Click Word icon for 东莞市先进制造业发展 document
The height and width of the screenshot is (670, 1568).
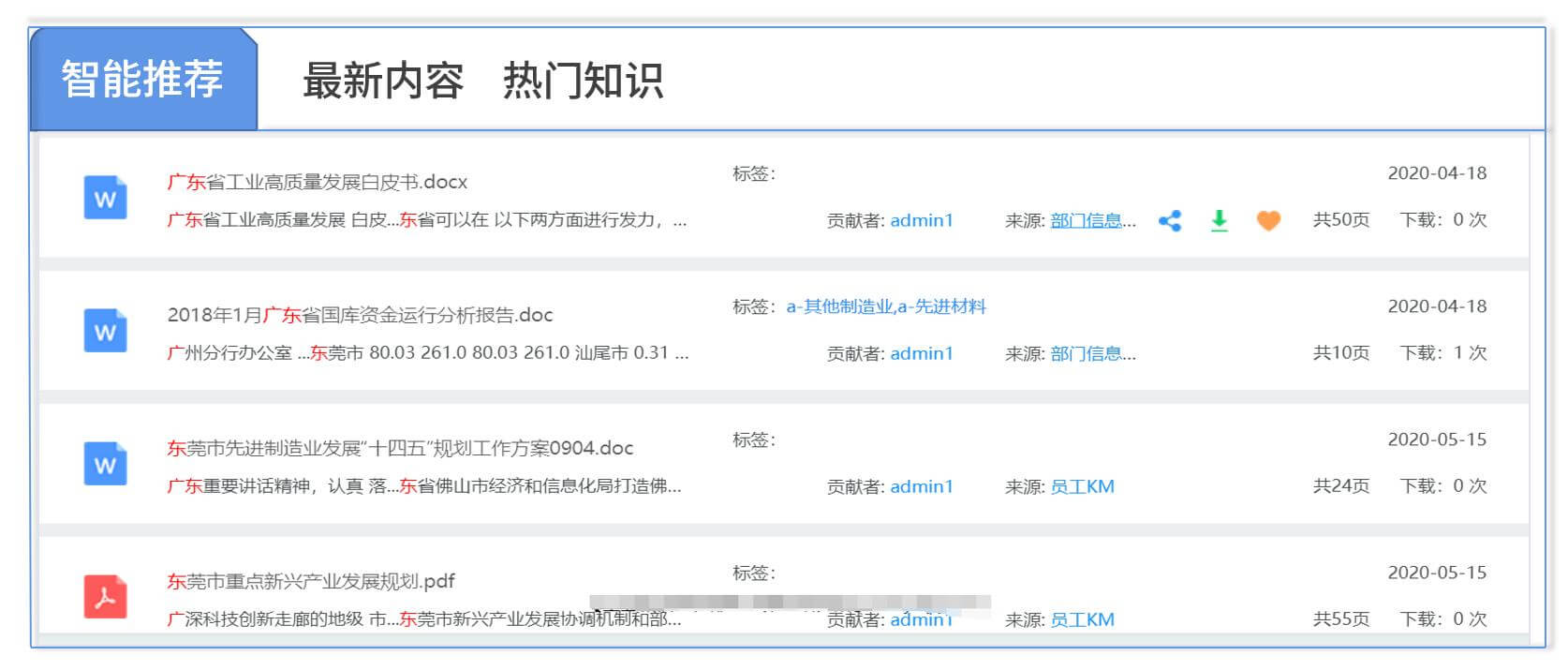105,464
